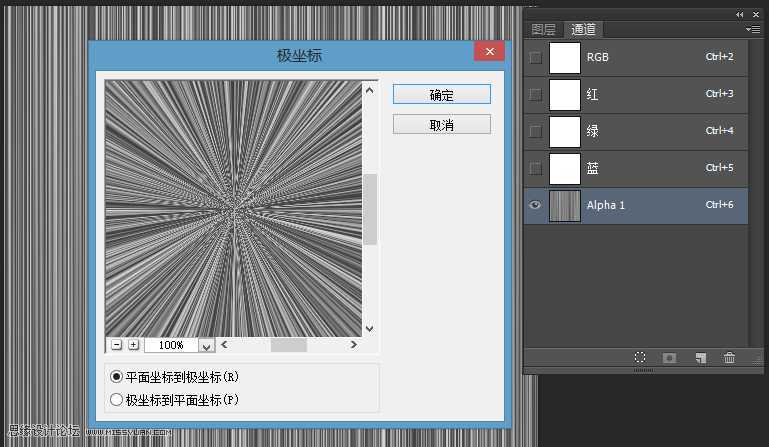Click the preview horizontal scrollbar thumb

pos(288,345)
